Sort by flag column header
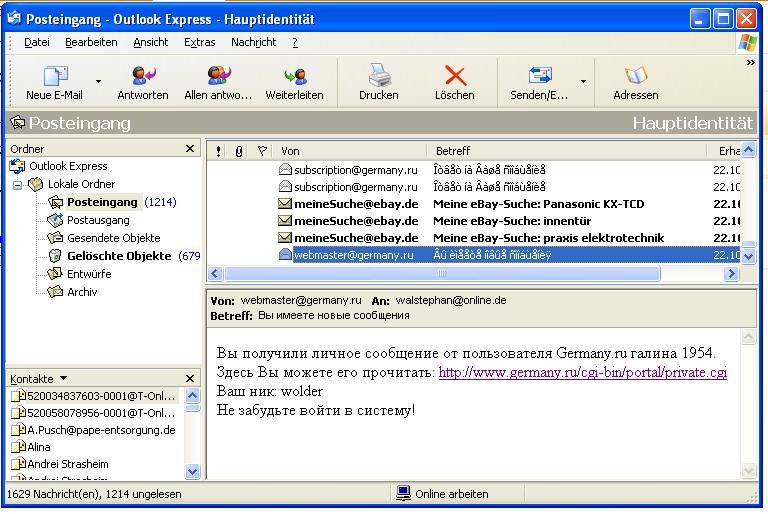 pyautogui.click(x=262, y=151)
